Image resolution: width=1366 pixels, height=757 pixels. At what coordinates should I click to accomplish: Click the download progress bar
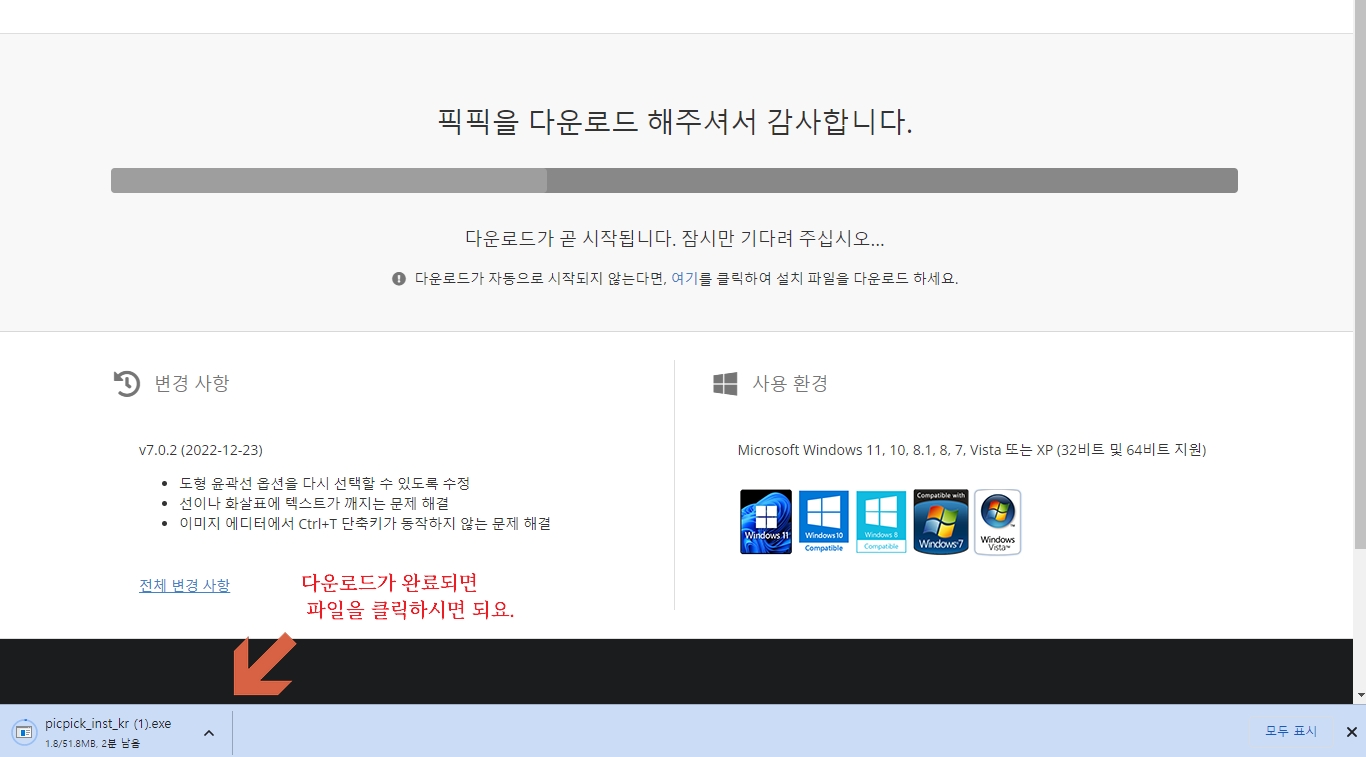(x=674, y=180)
